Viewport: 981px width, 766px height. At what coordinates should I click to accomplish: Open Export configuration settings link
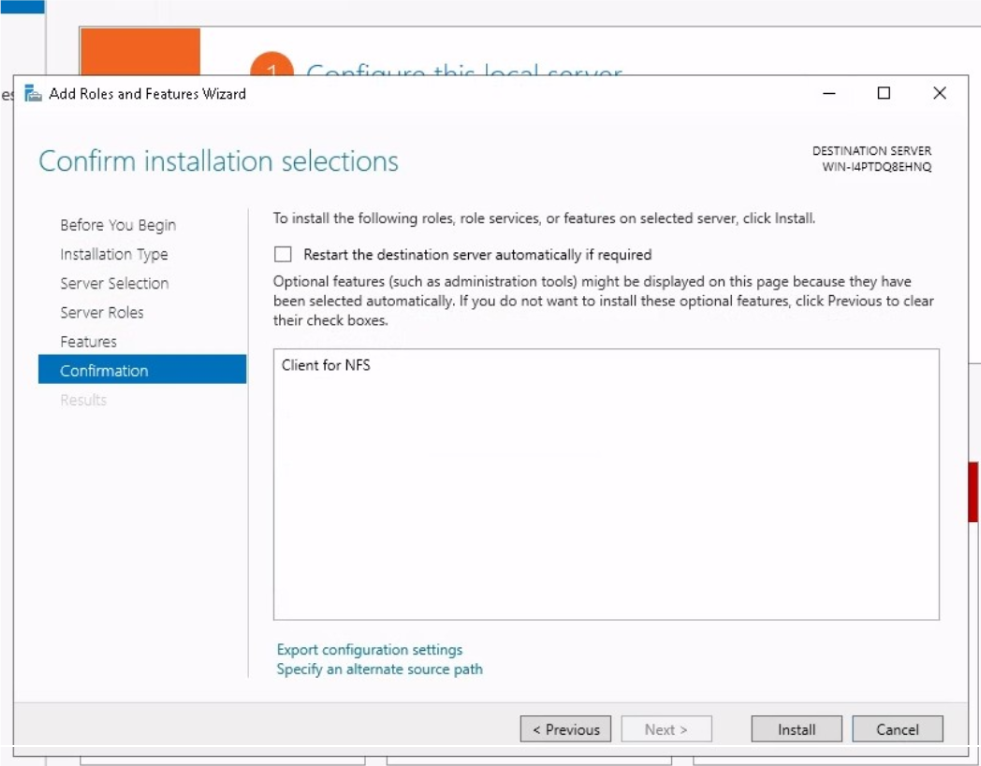pos(370,650)
